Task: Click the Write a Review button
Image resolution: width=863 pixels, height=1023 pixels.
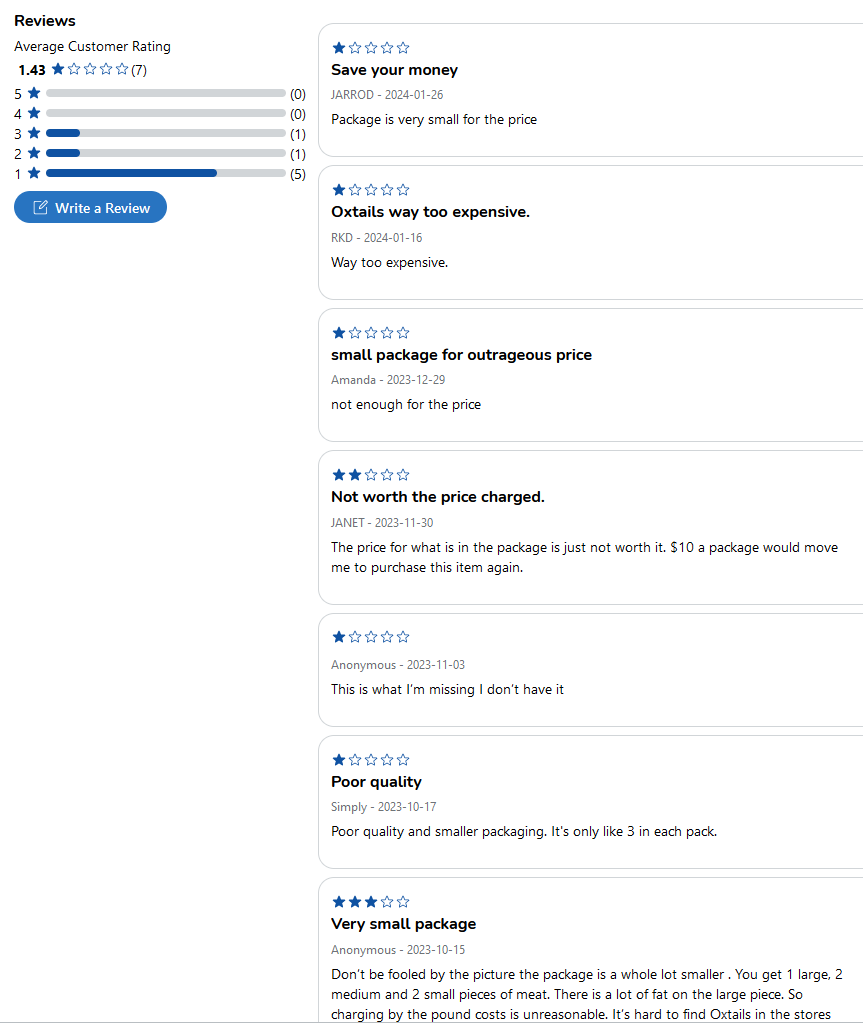Action: click(x=90, y=207)
